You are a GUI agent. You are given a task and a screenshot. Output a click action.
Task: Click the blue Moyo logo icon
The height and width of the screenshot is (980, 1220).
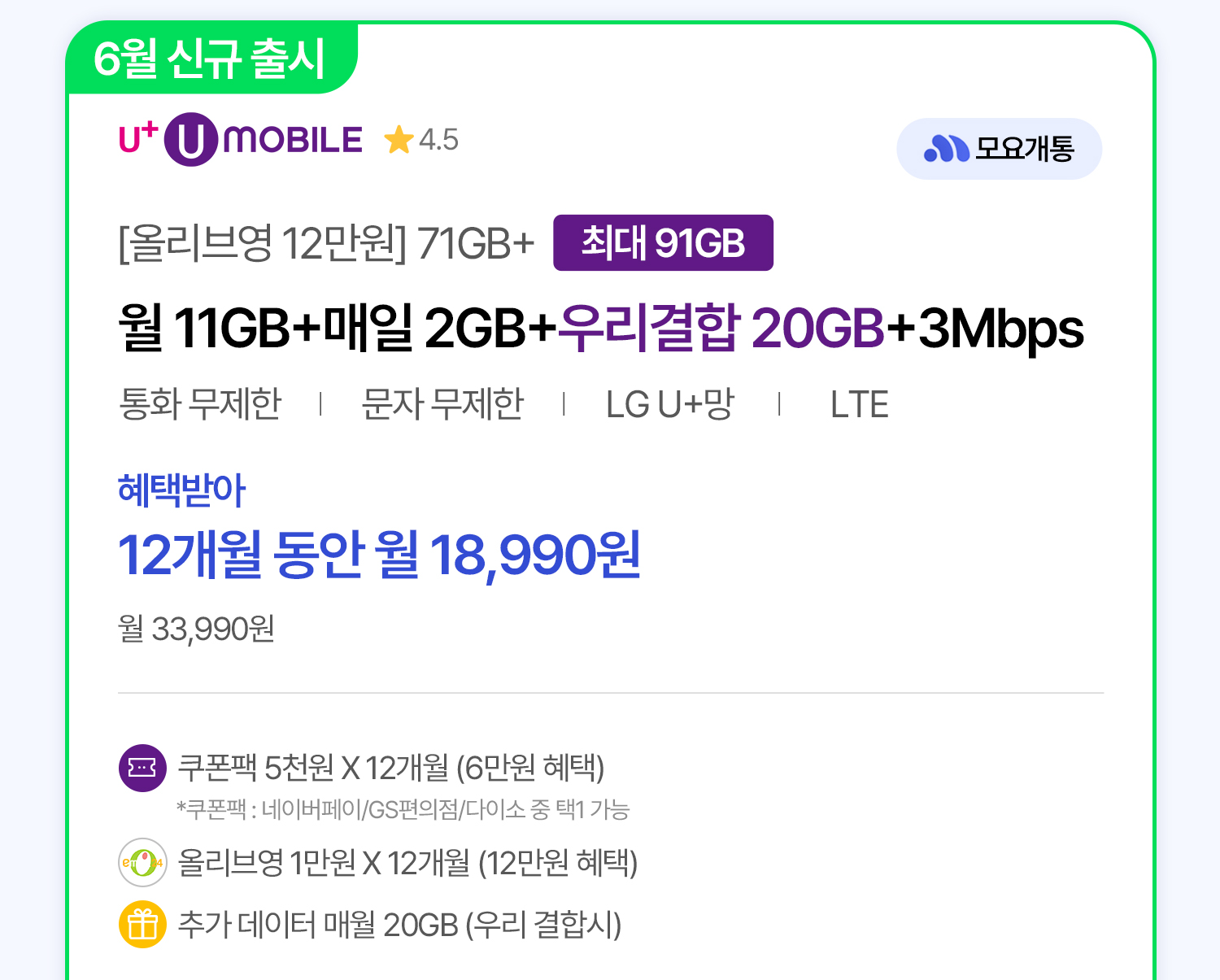pyautogui.click(x=946, y=149)
